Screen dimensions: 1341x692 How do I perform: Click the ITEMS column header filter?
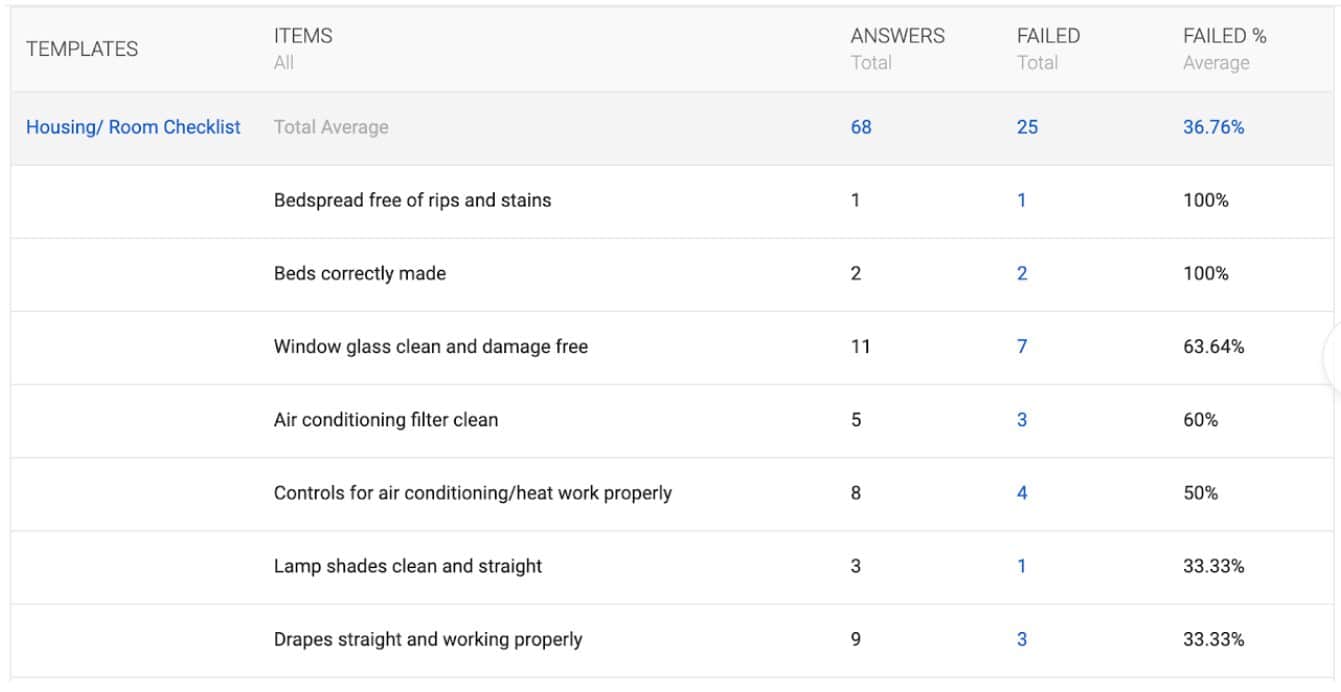[303, 48]
